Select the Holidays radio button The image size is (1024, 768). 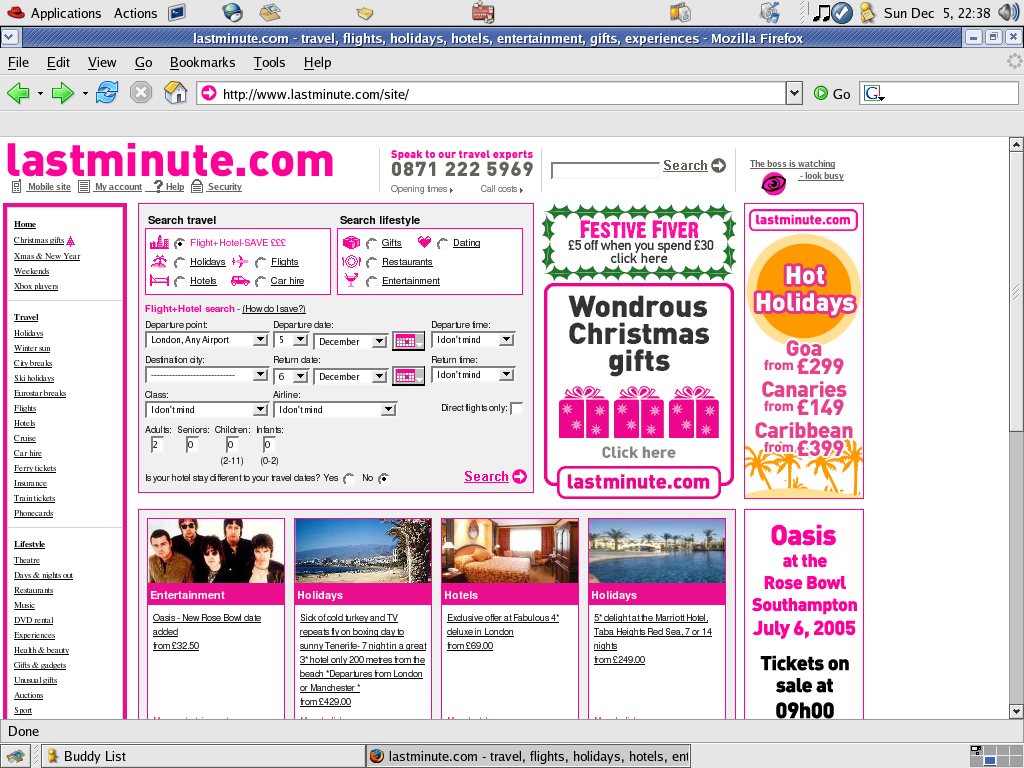(x=180, y=263)
